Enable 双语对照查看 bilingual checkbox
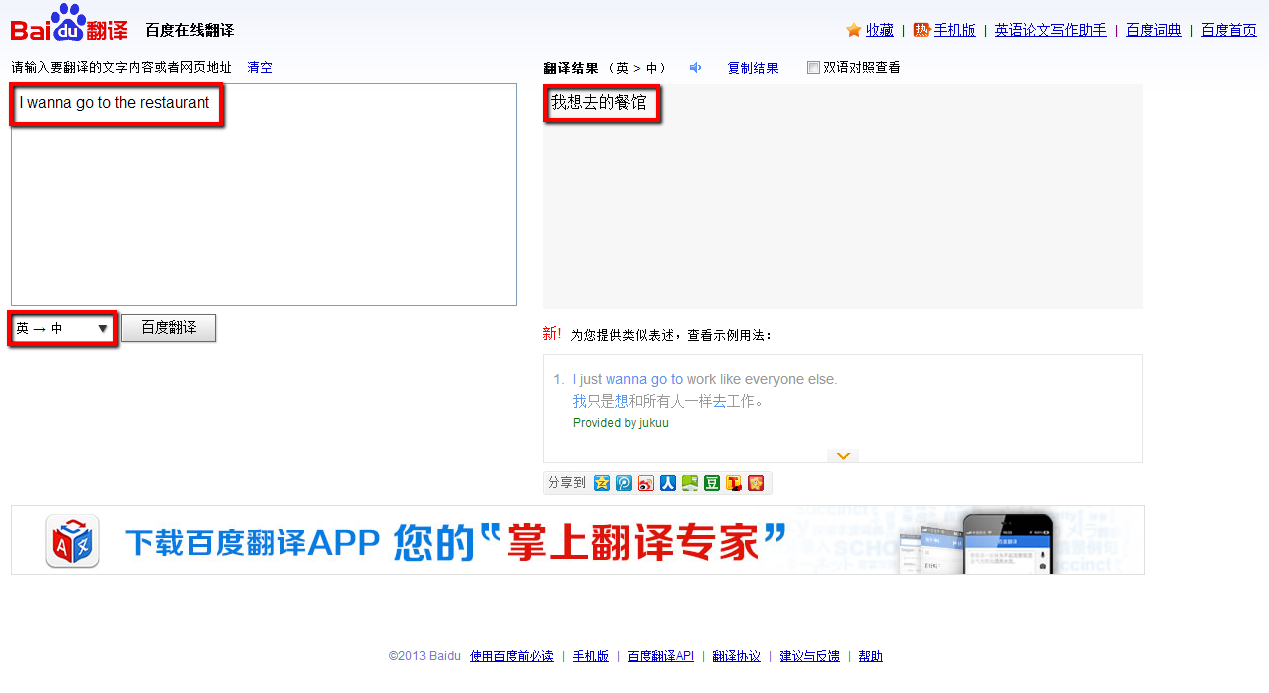 coord(813,68)
